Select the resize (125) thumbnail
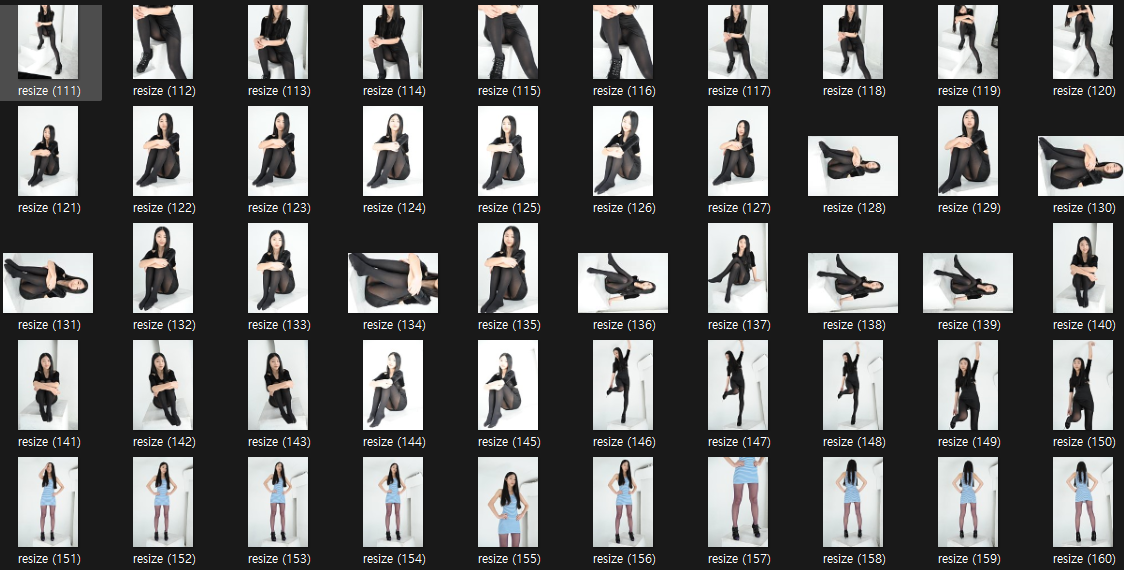 pos(508,151)
